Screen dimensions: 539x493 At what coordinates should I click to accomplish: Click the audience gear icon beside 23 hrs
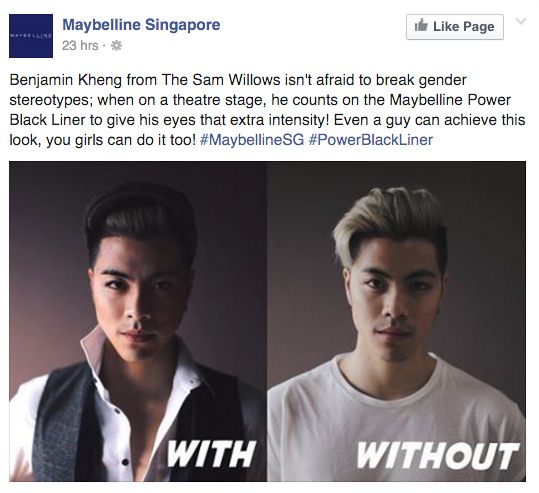pyautogui.click(x=117, y=45)
